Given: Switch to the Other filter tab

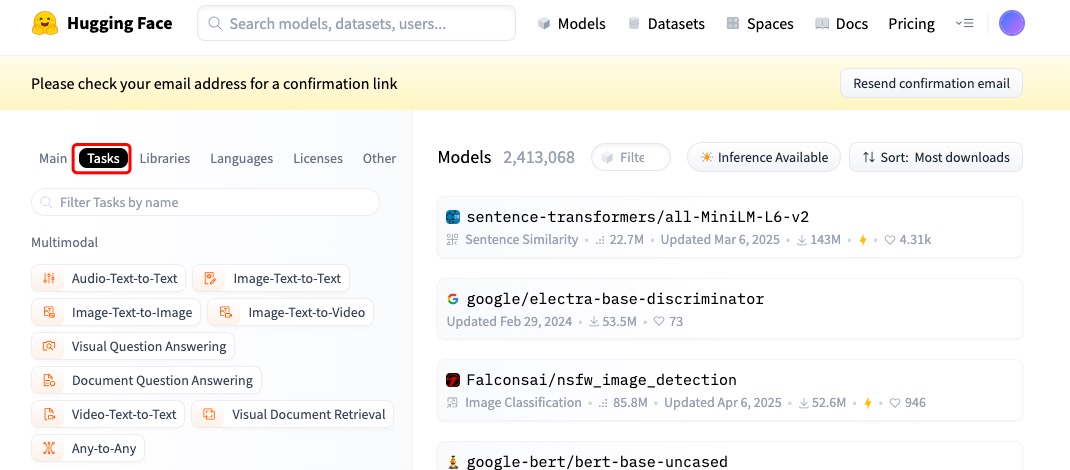Looking at the screenshot, I should [x=379, y=158].
